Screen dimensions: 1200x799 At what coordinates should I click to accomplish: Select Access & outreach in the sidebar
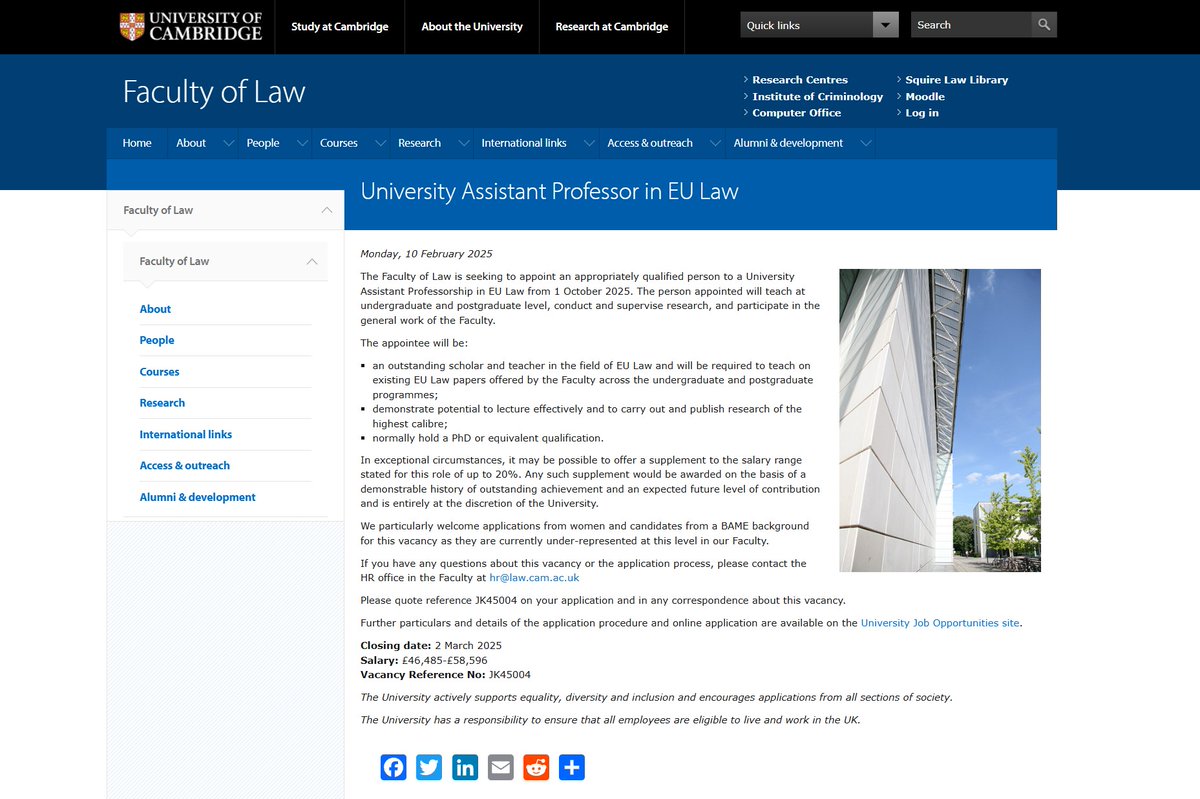185,466
